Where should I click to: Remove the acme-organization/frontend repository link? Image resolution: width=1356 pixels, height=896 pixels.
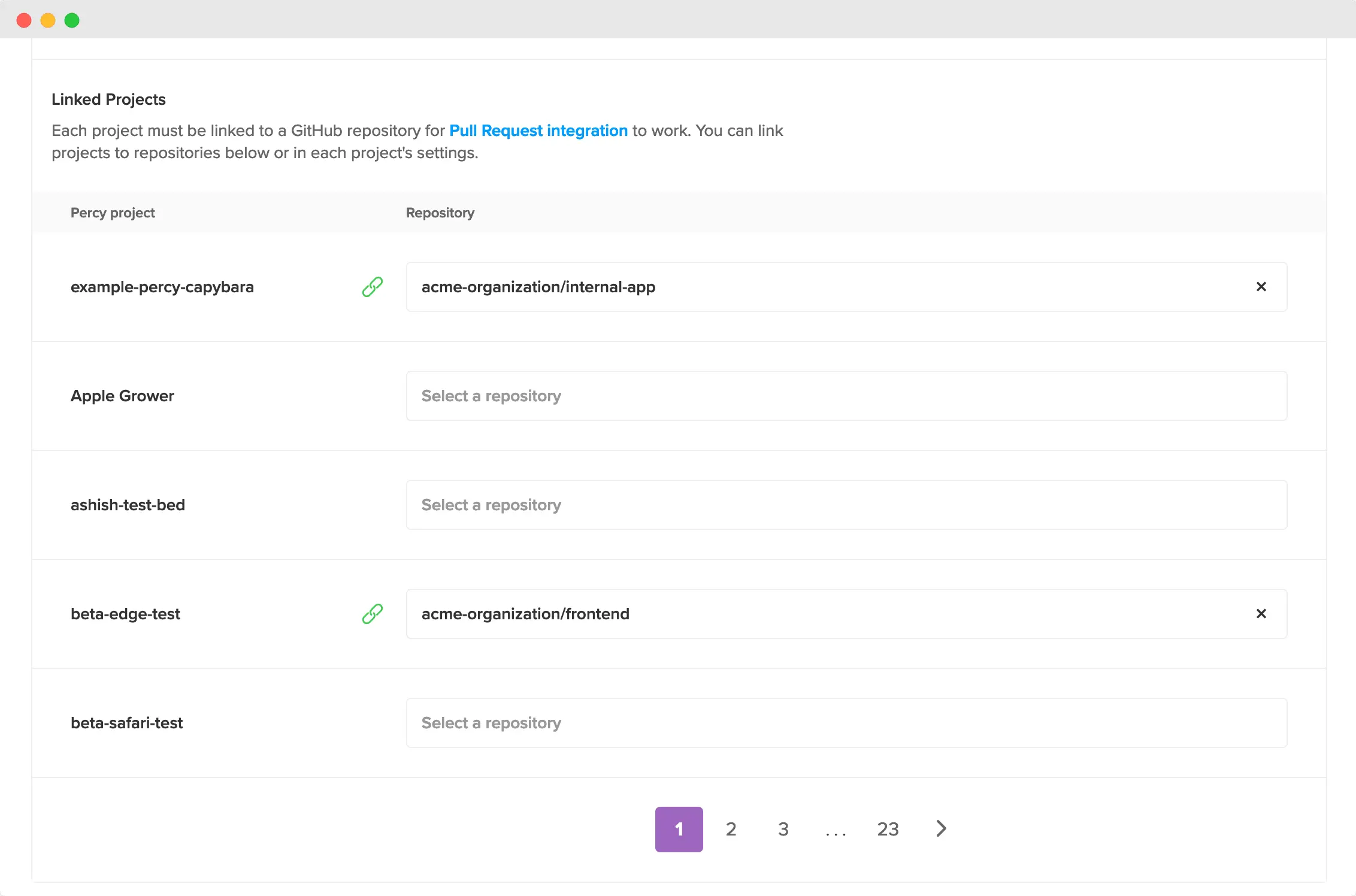(1261, 614)
